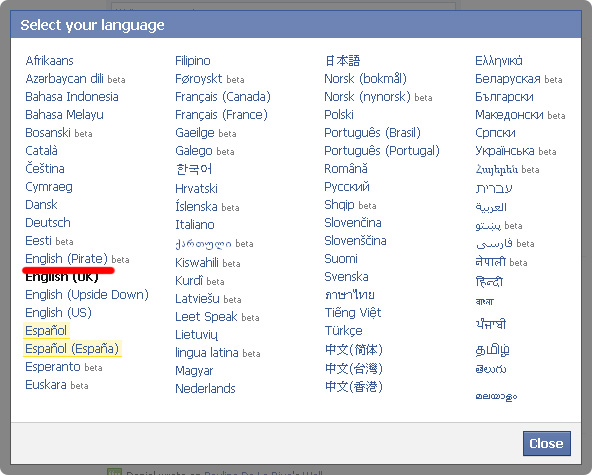Select Norsk (nynorsk) beta
The width and height of the screenshot is (592, 475).
tap(367, 97)
